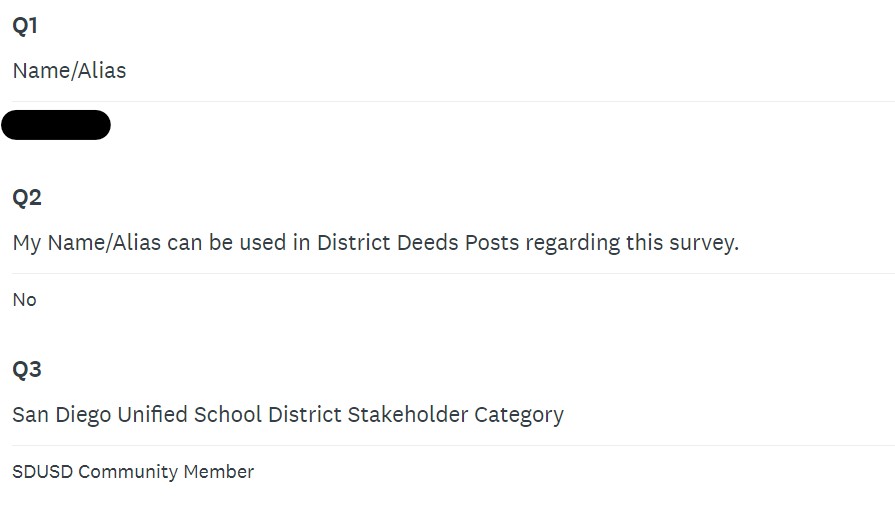
Task: Click the Q2 question heading
Action: click(x=27, y=197)
